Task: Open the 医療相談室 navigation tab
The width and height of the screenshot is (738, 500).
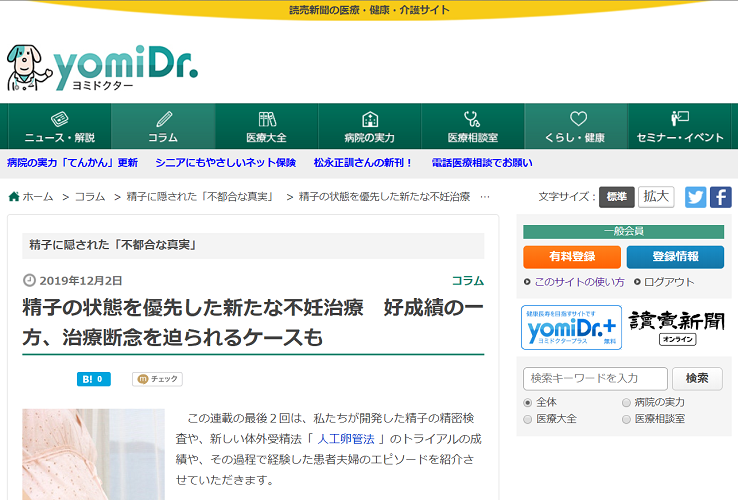Action: [473, 127]
